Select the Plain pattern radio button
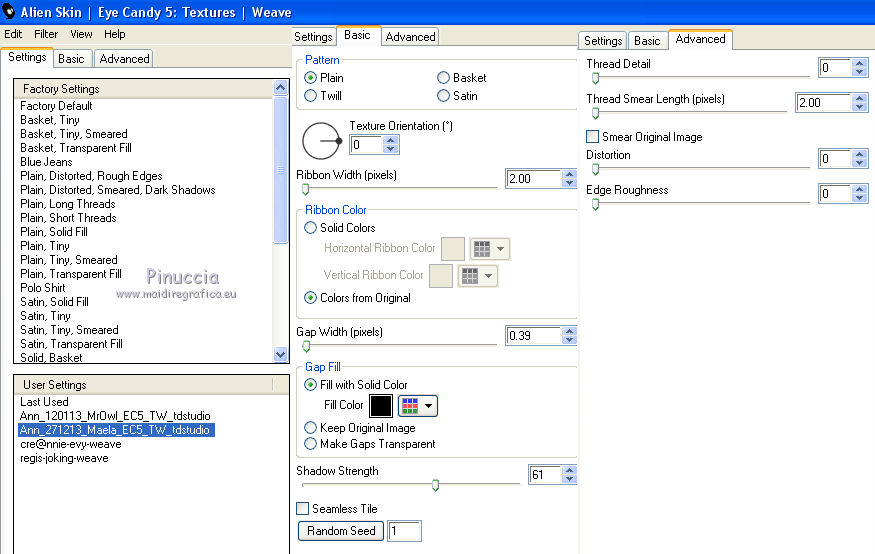Screen dimensions: 875x554 [310, 78]
